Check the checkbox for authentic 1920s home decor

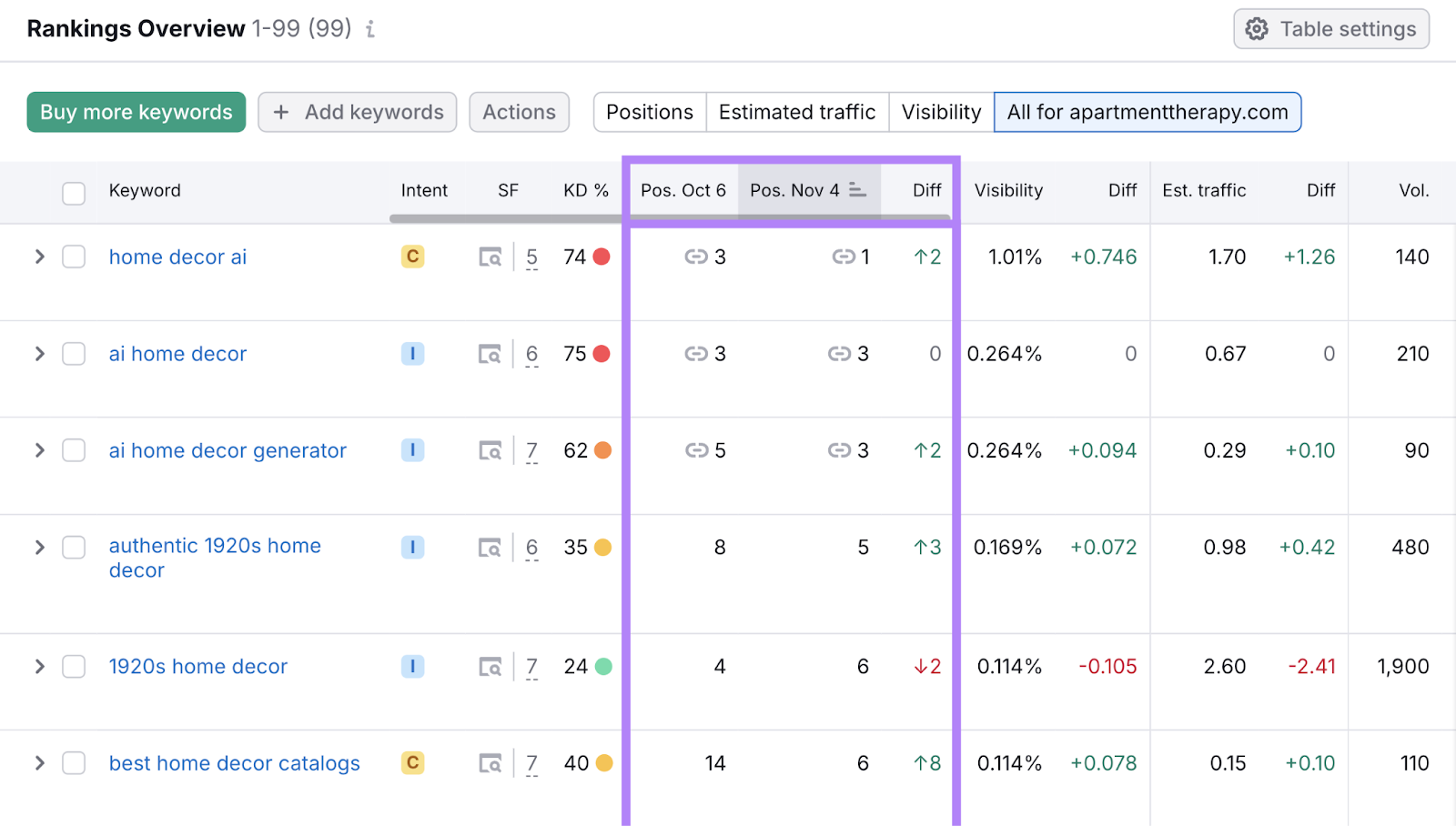tap(74, 547)
